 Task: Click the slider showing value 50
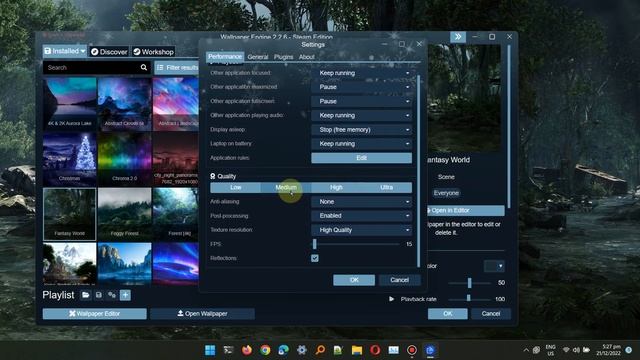(x=469, y=282)
